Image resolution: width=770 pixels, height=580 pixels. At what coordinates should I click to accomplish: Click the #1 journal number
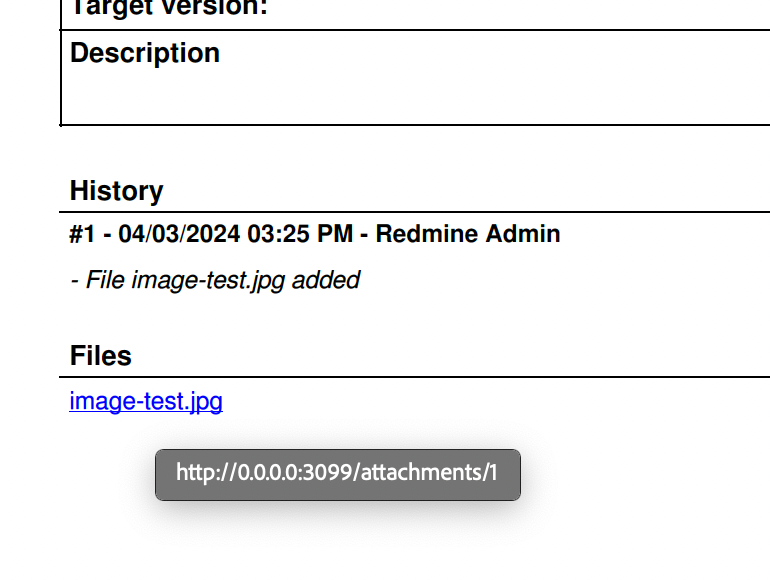tap(82, 234)
